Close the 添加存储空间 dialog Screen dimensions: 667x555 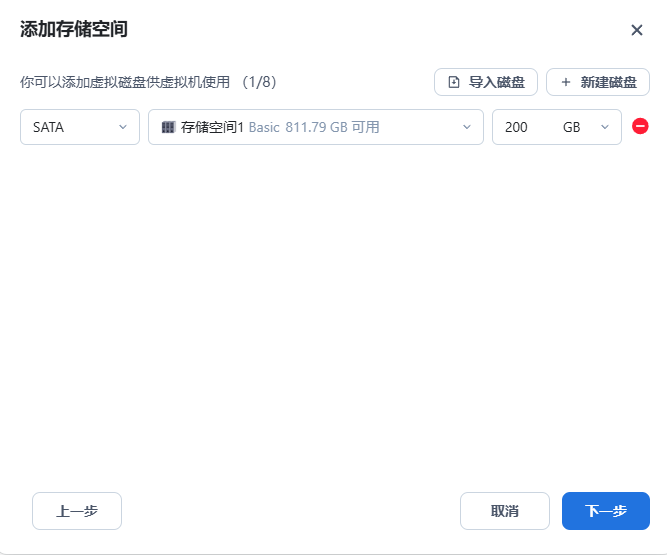point(637,30)
